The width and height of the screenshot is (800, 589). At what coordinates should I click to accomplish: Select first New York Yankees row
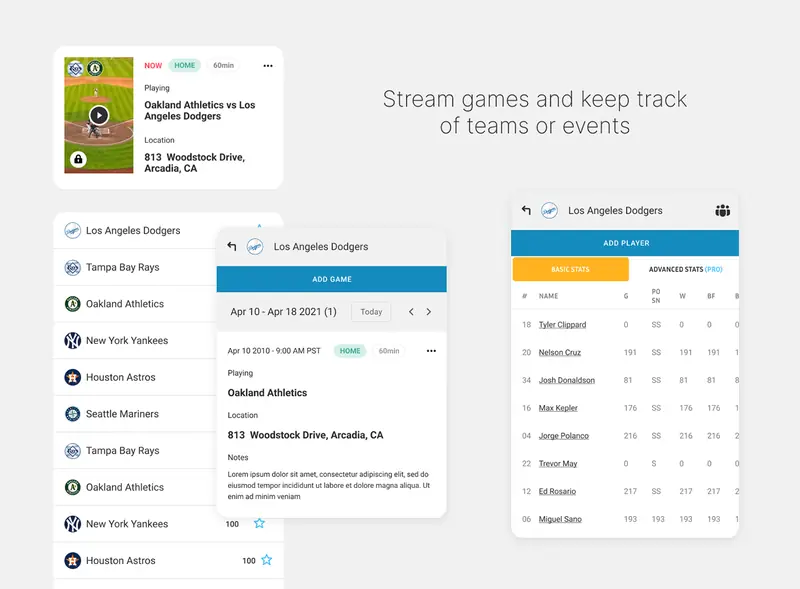135,340
